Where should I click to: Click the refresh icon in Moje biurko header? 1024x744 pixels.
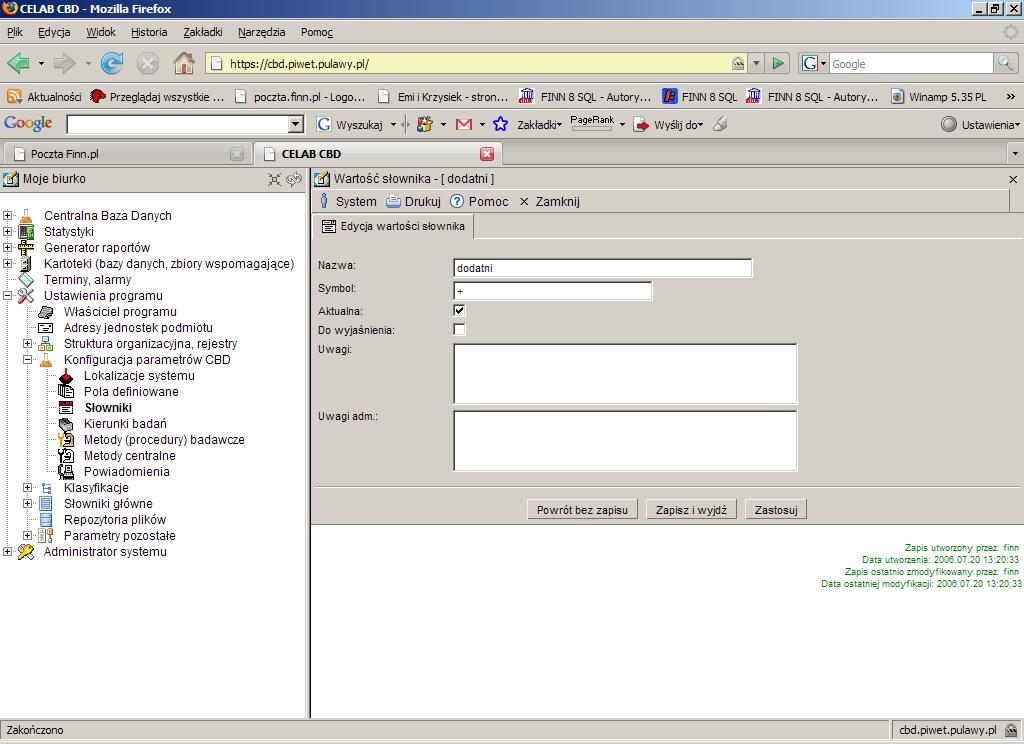(x=294, y=179)
